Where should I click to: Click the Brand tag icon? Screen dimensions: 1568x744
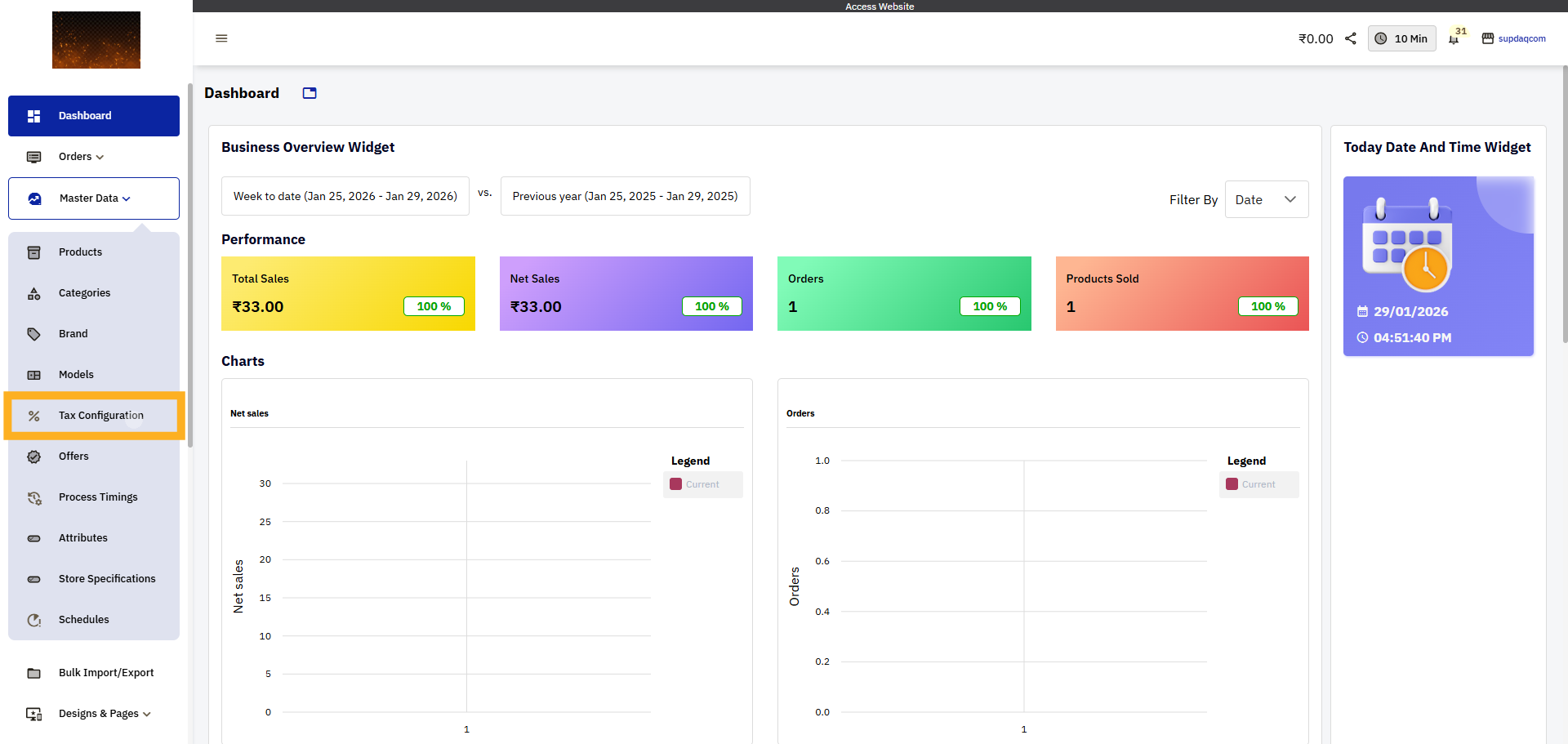[x=33, y=334]
